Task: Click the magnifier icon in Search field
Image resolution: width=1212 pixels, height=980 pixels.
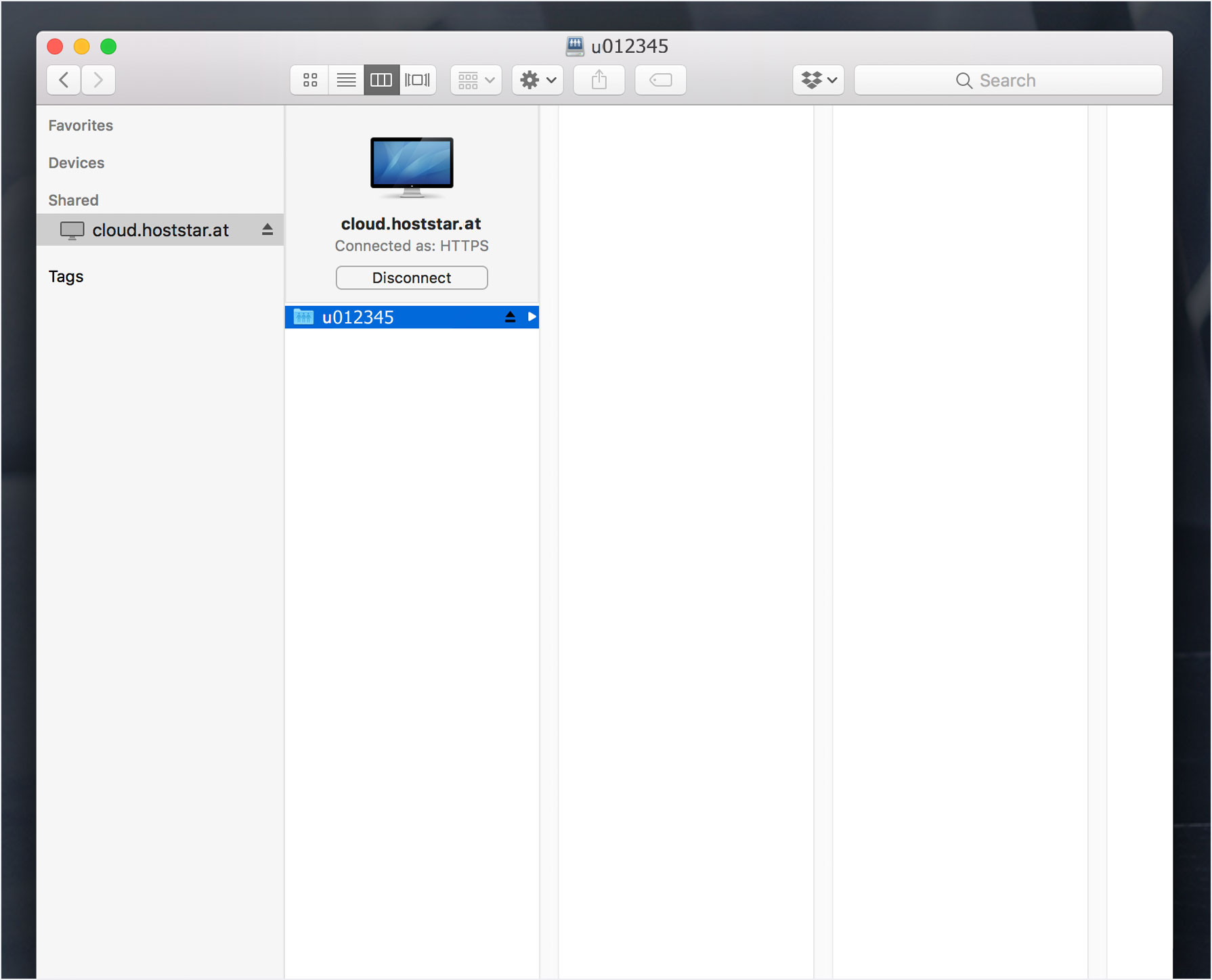Action: click(964, 81)
